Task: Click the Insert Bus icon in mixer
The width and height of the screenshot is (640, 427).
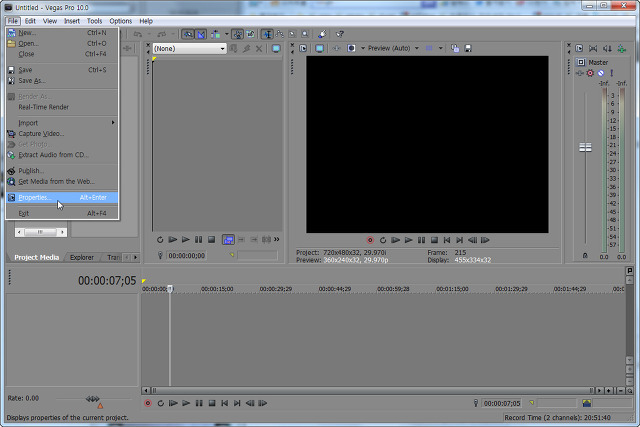Action: [x=622, y=49]
